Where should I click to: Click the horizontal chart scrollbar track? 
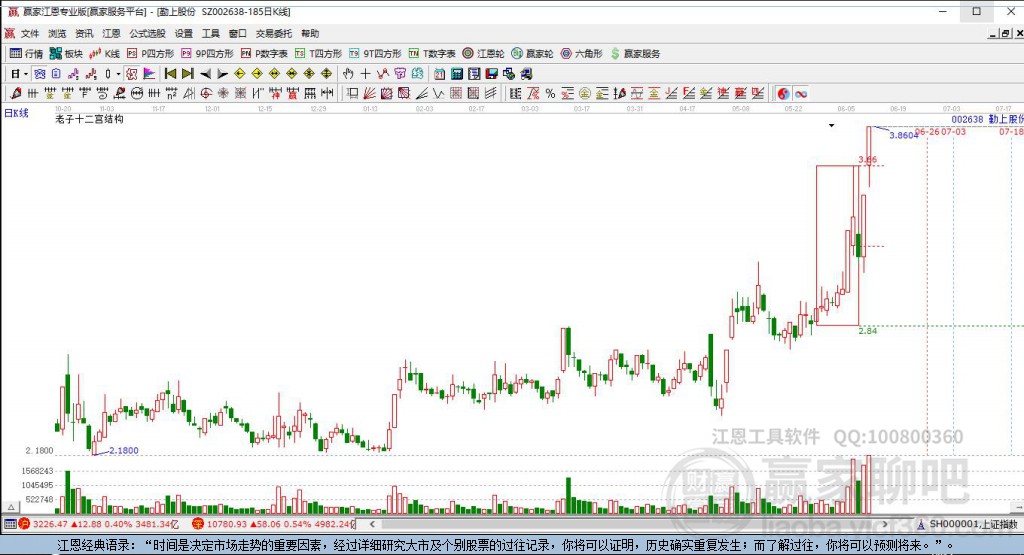coord(627,524)
